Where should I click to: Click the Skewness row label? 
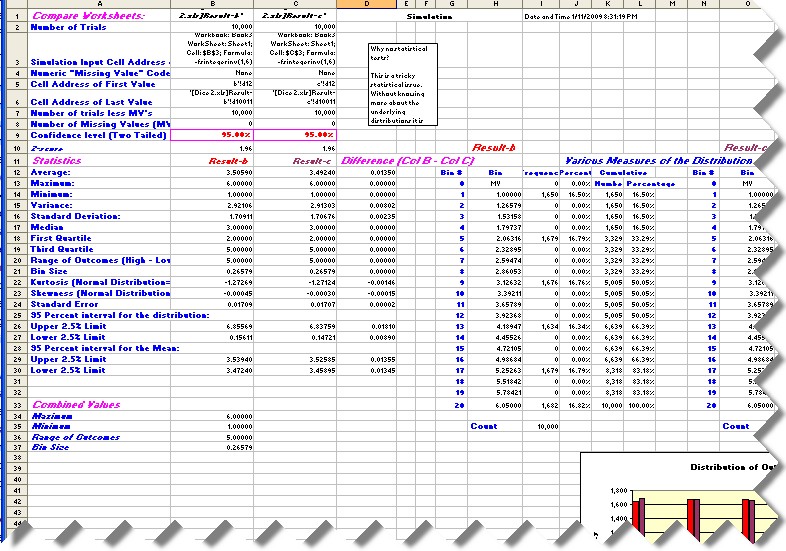[100, 293]
